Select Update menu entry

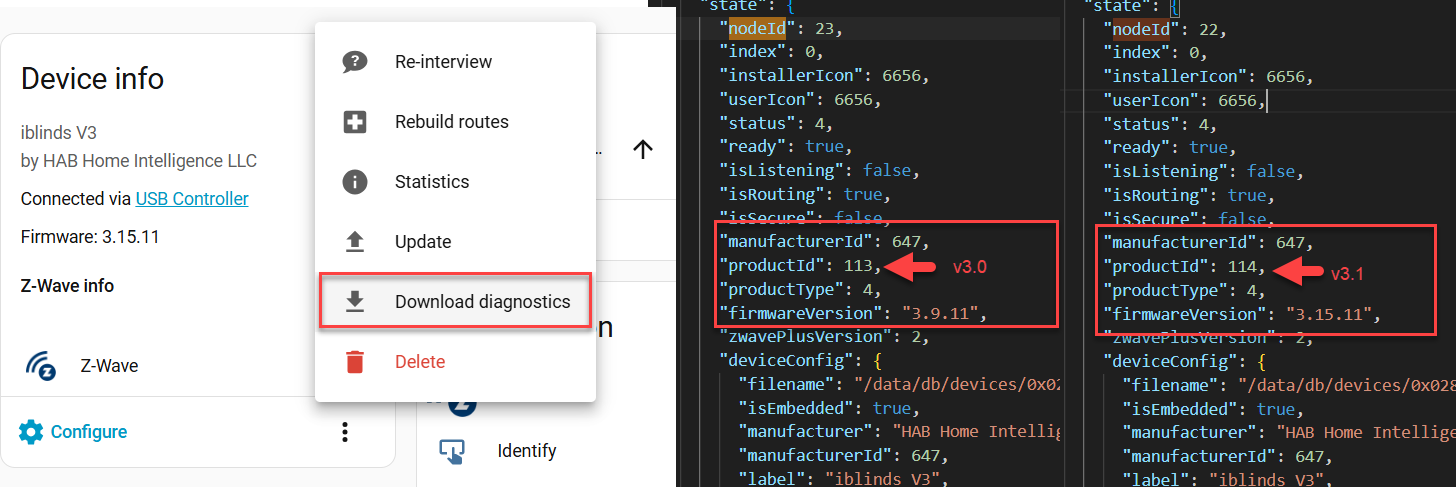(x=456, y=242)
